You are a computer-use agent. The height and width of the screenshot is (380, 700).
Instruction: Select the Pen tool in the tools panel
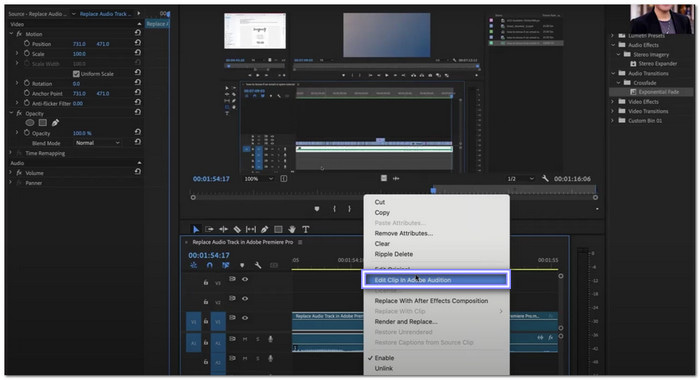(x=265, y=229)
